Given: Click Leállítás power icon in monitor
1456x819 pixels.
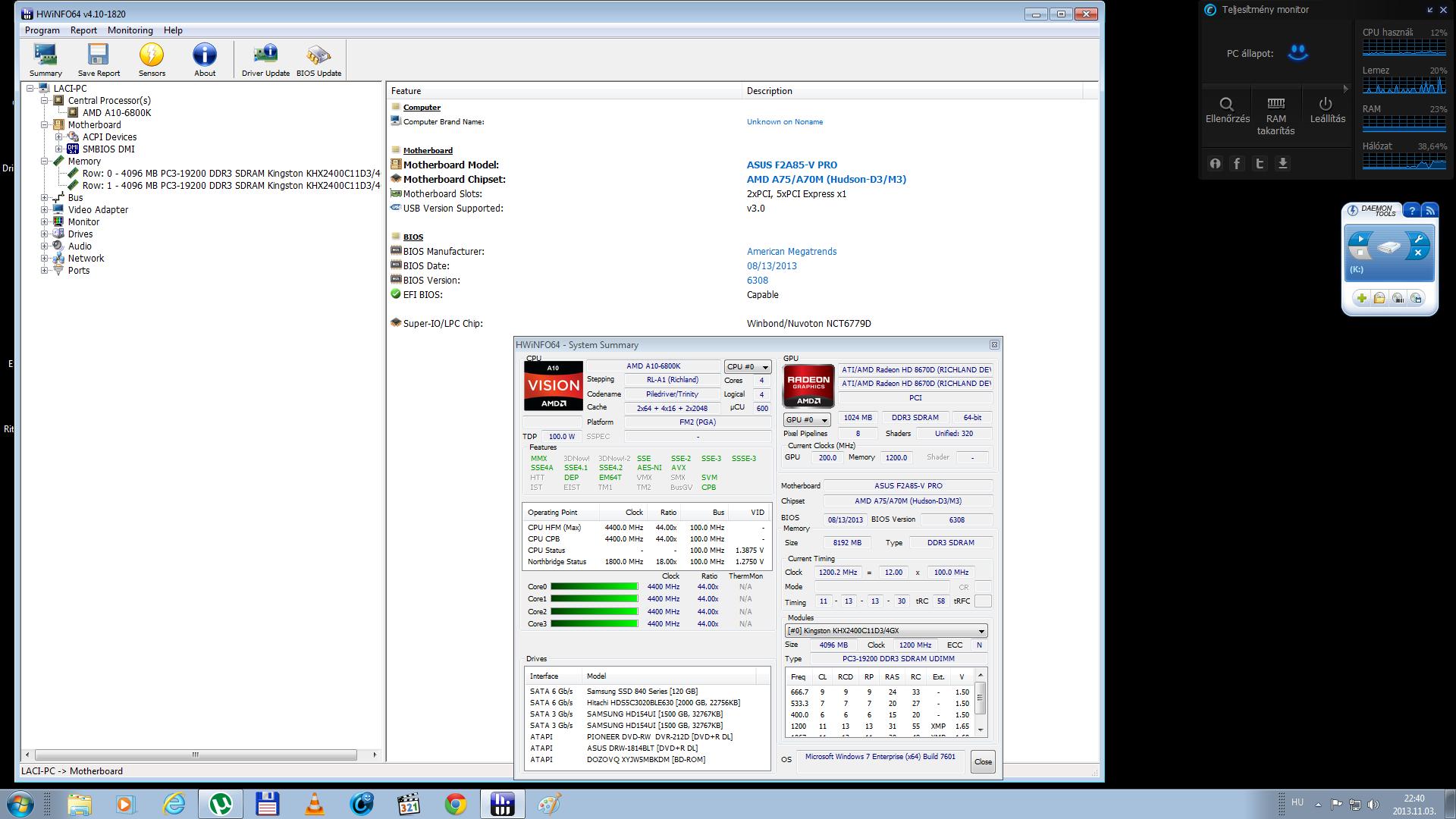Looking at the screenshot, I should 1327,110.
